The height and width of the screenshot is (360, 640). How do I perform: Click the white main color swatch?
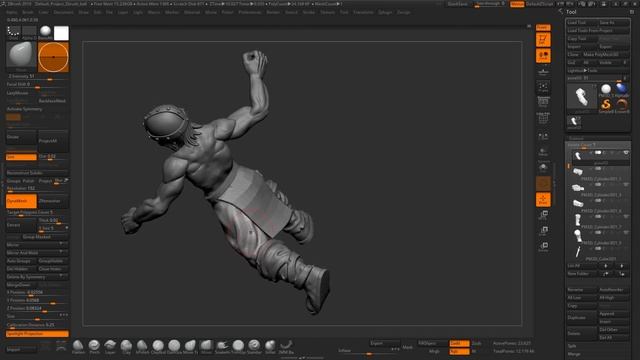tap(61, 33)
